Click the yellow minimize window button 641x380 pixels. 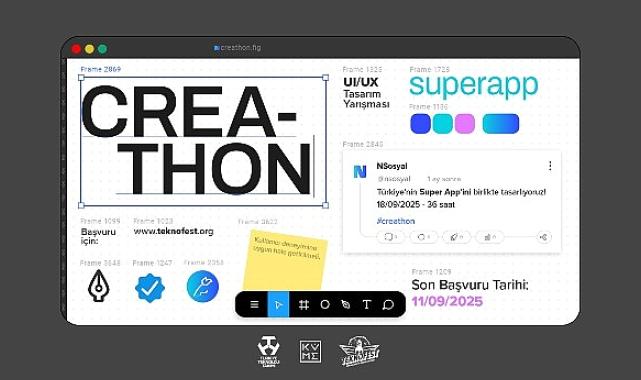(89, 49)
